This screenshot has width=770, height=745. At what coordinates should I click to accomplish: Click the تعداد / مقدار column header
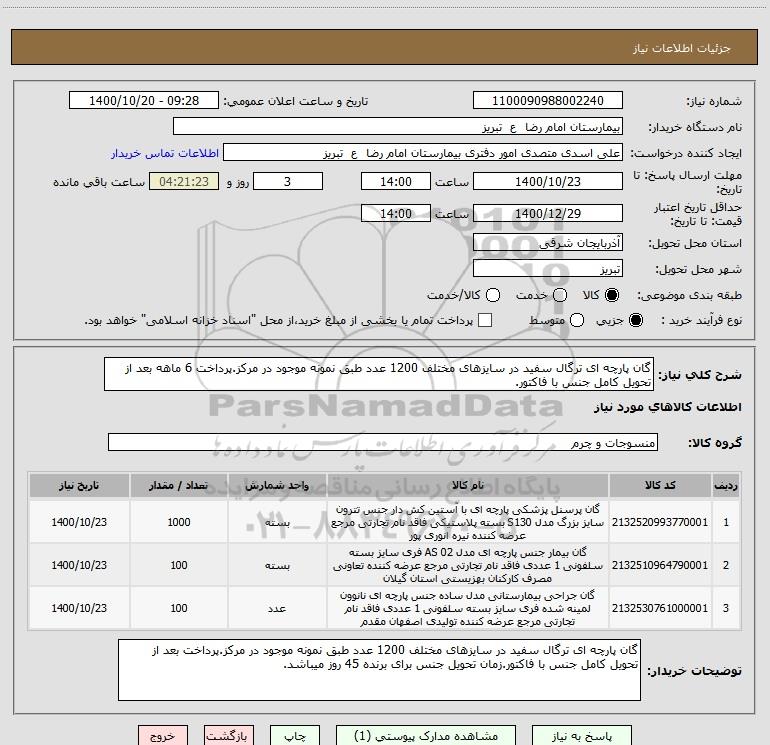coord(179,486)
